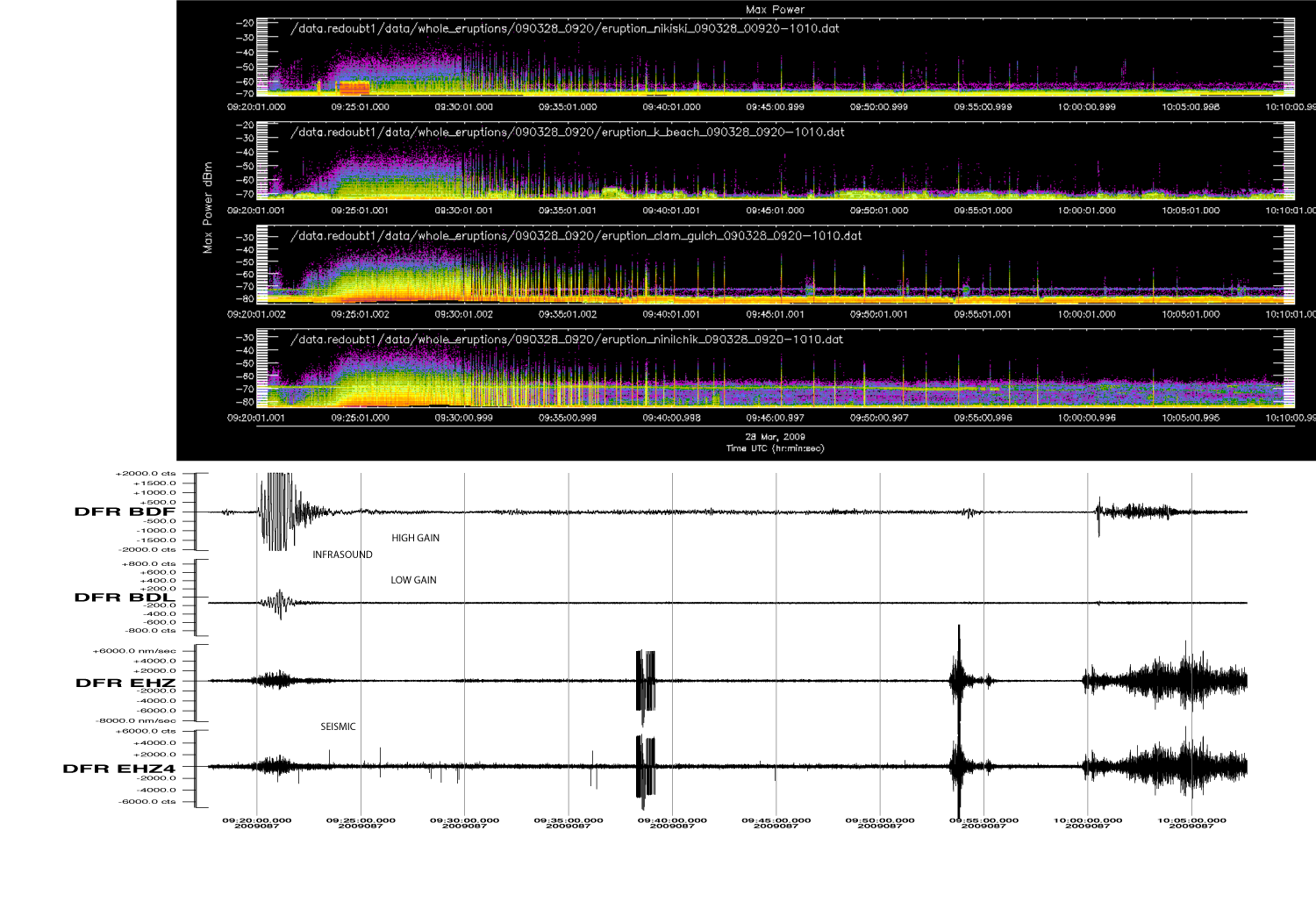Click the "09:40:01.001" tick in the k_beach panel
The width and height of the screenshot is (1316, 909).
[x=672, y=211]
